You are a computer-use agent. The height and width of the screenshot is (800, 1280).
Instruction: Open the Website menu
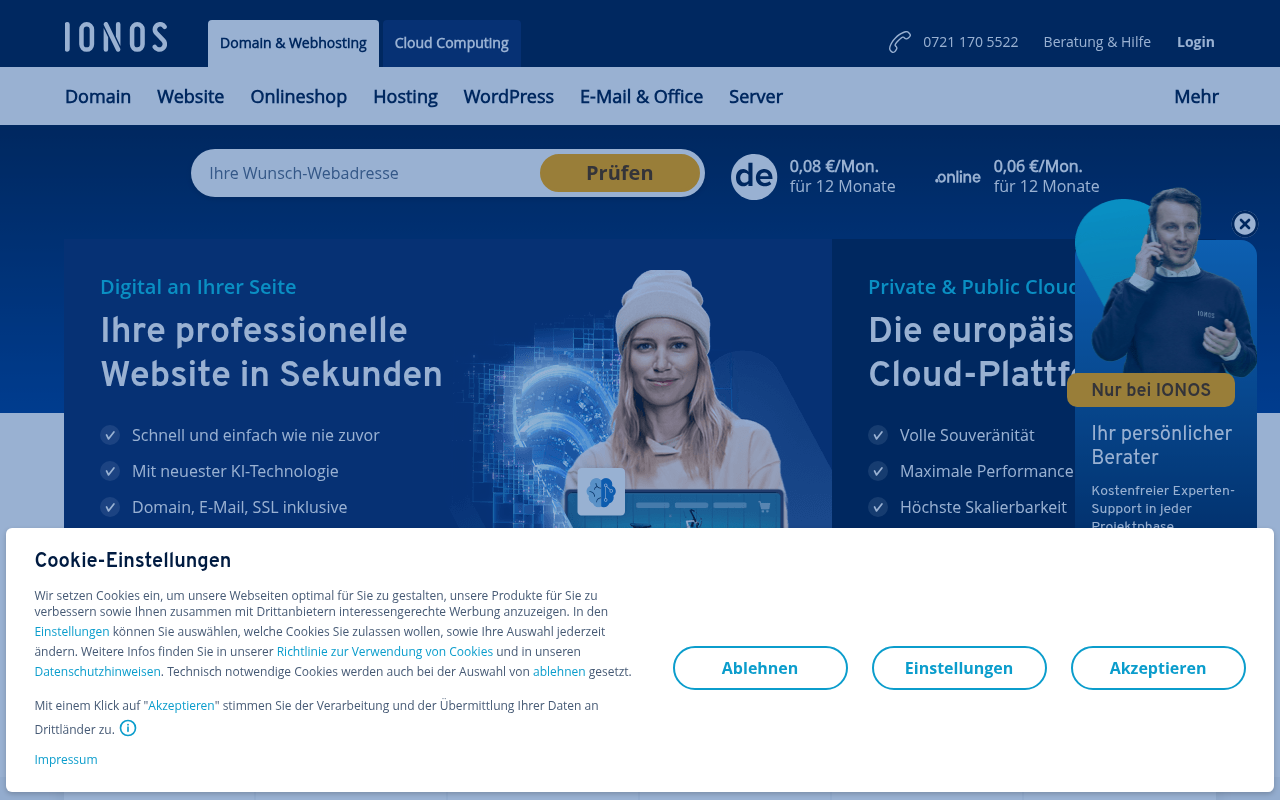tap(190, 96)
